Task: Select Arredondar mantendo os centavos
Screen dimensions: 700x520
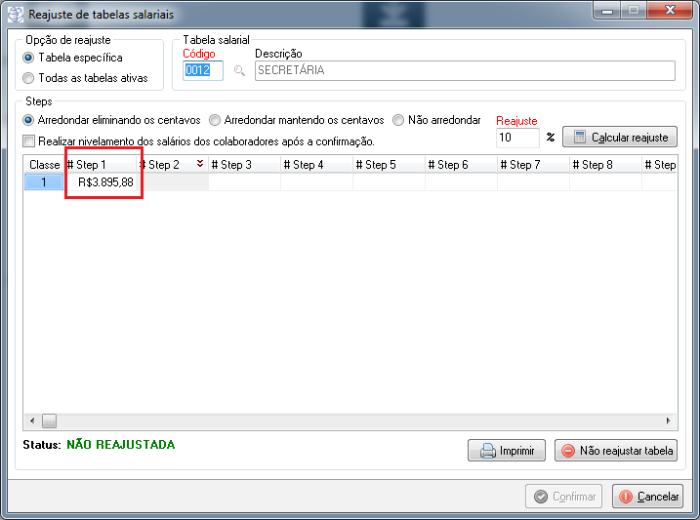Action: tap(215, 119)
